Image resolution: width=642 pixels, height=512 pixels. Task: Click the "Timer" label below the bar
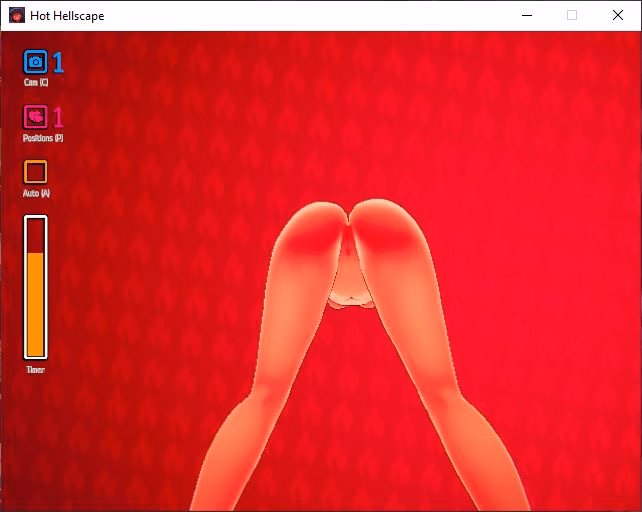[x=35, y=370]
